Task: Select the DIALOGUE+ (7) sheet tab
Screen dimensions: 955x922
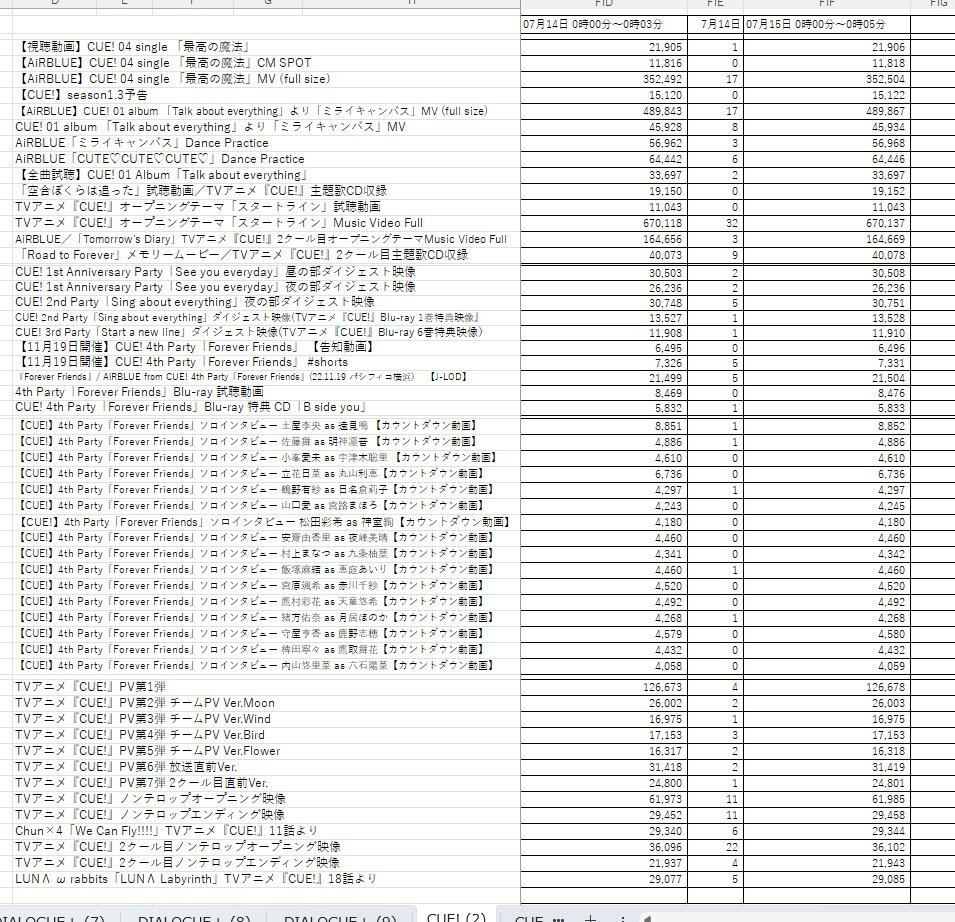Action: coord(52,919)
